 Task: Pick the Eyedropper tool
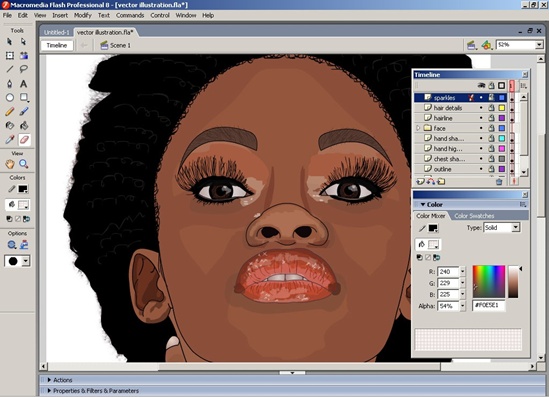point(10,140)
